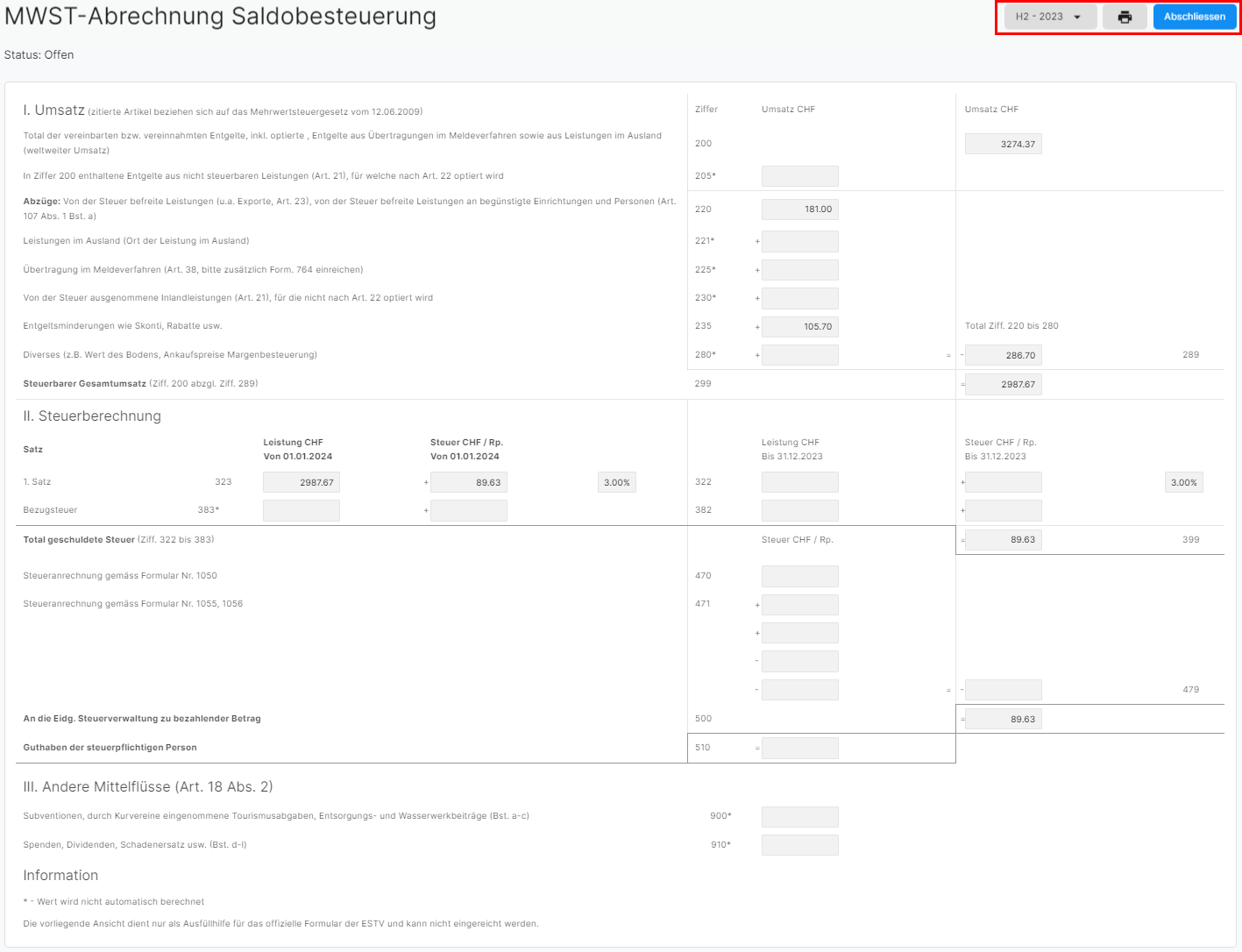The height and width of the screenshot is (952, 1242).
Task: Select the Ziffer 220 field showing 181.00
Action: point(800,209)
